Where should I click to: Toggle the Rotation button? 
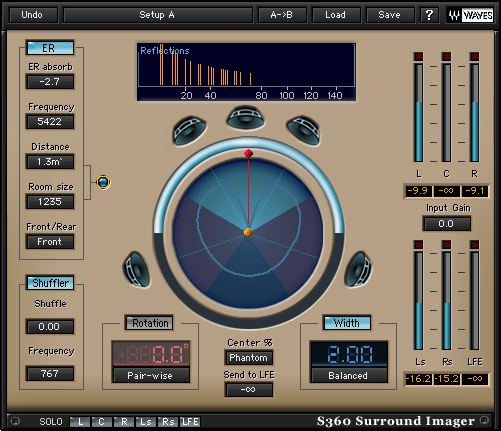(149, 323)
